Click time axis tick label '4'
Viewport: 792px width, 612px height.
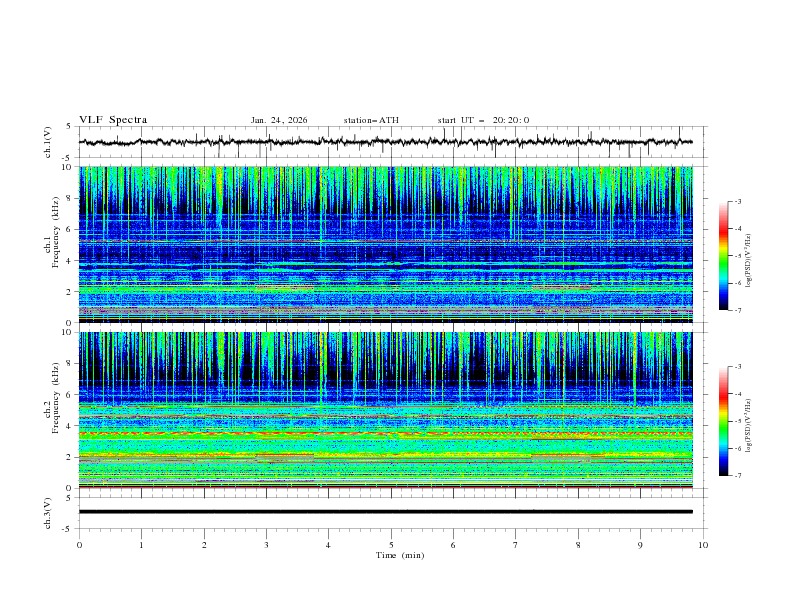coord(328,545)
